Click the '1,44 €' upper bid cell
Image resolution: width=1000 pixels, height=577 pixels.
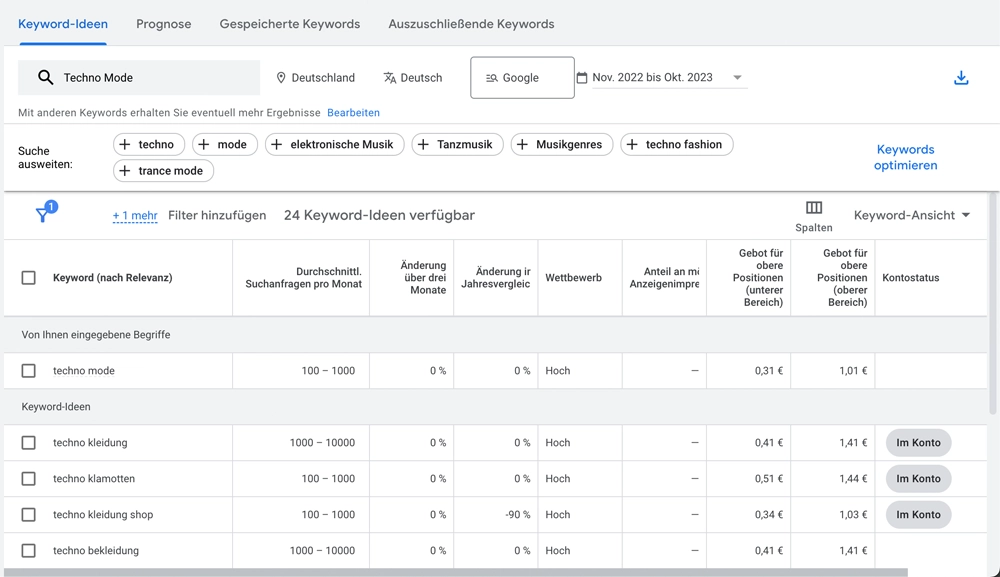(x=853, y=479)
